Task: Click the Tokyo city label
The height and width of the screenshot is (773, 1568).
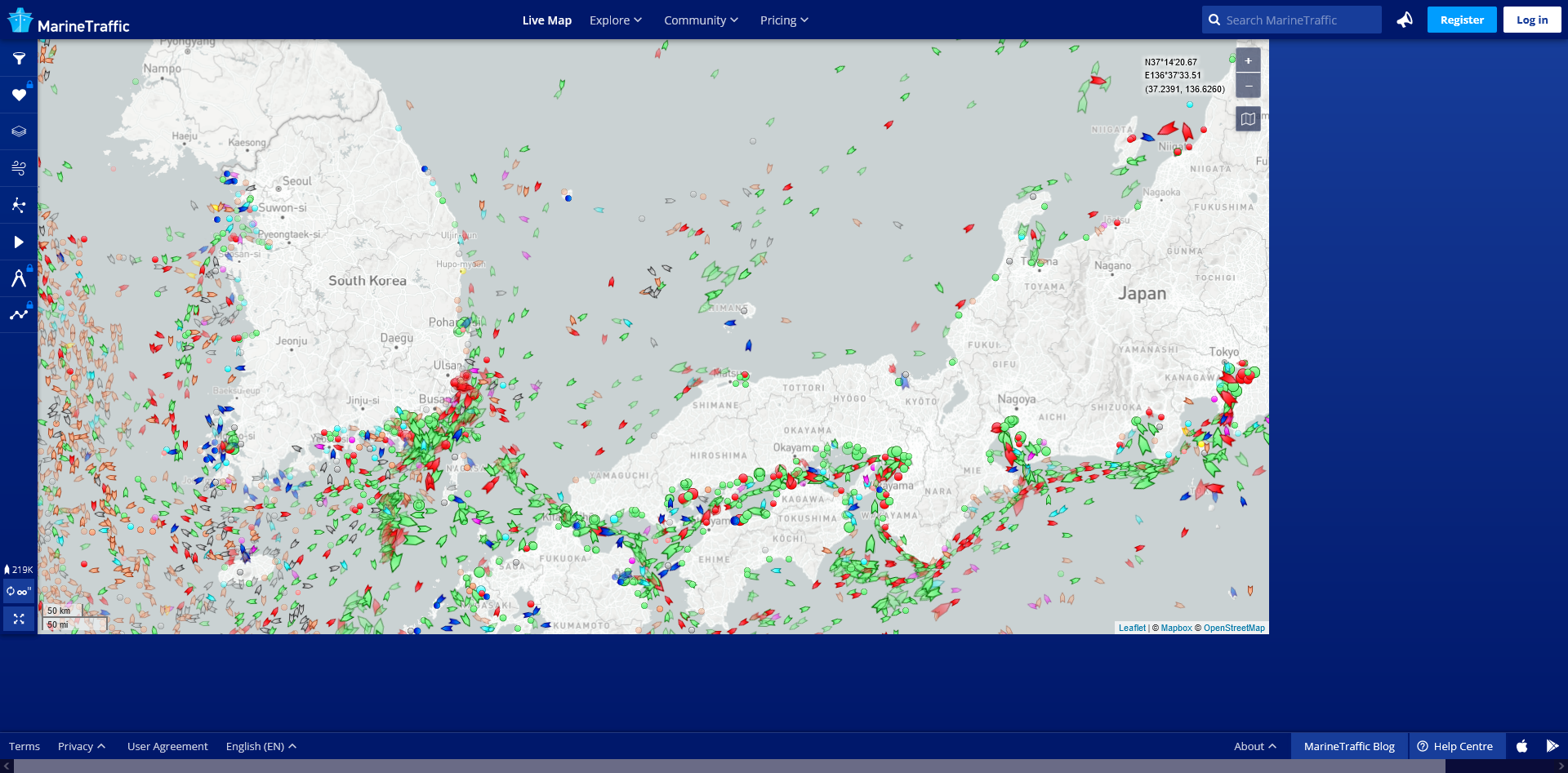Action: tap(1224, 352)
